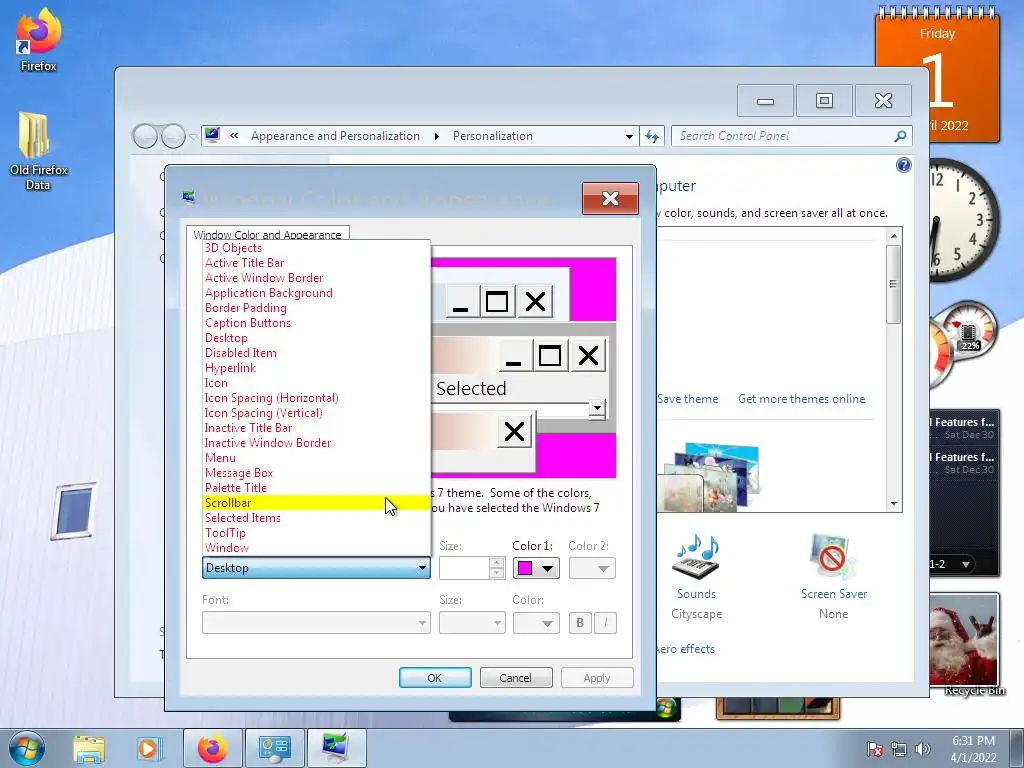1024x768 pixels.
Task: Click the control panel icon in address bar
Action: [212, 136]
